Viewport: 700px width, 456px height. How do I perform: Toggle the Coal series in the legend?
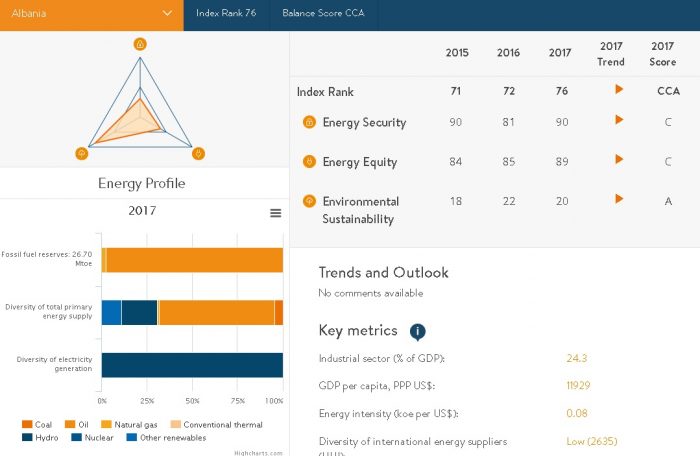[37, 425]
